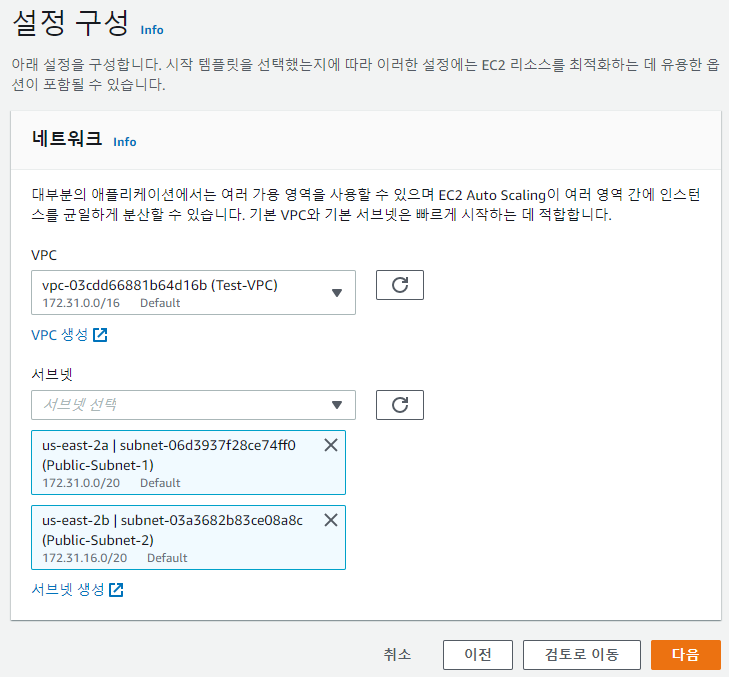The height and width of the screenshot is (677, 729).
Task: Click the refresh icon next to VPC dropdown
Action: click(x=399, y=285)
